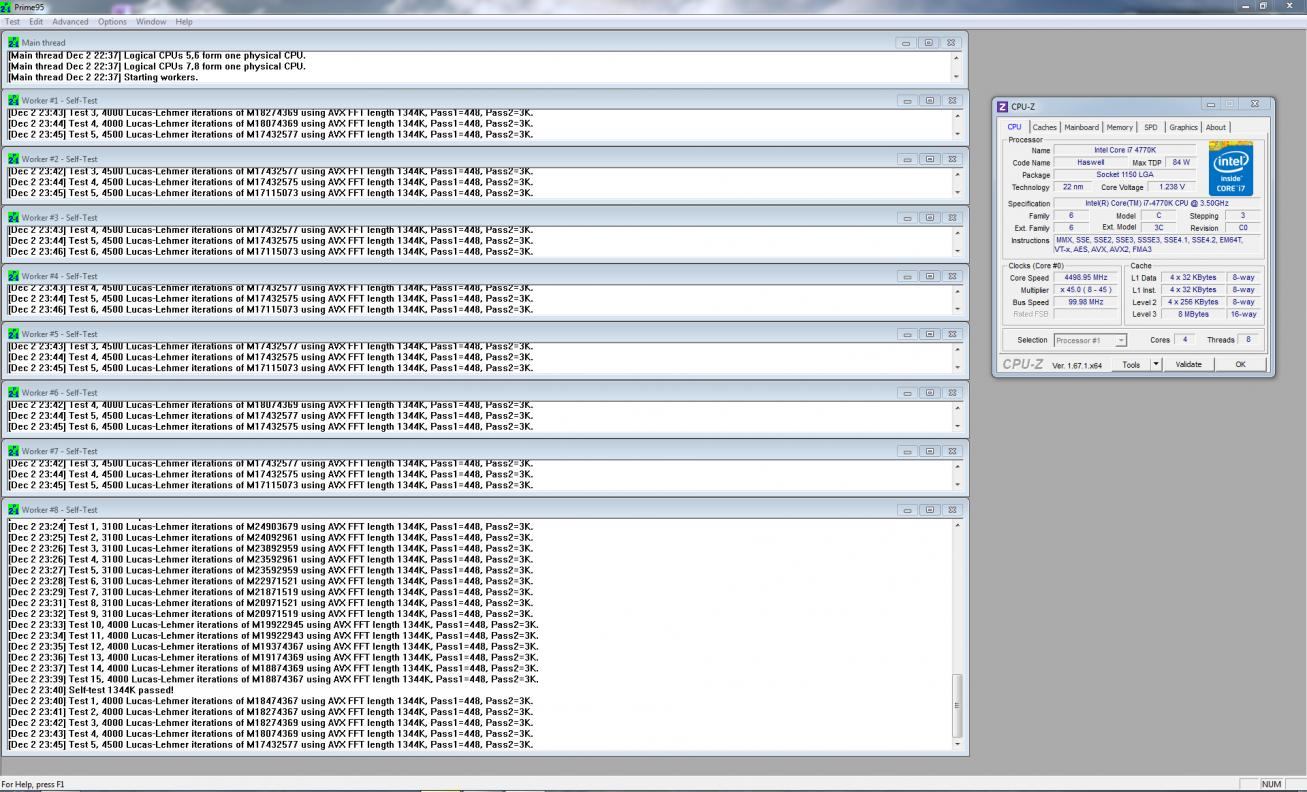
Task: Click the Tools button in CPU-Z
Action: pyautogui.click(x=1131, y=365)
